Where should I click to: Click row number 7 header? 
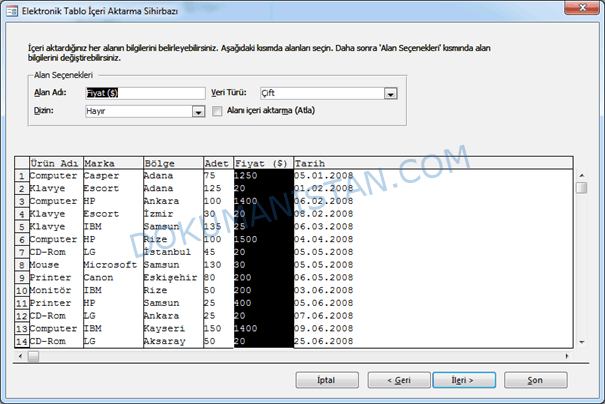click(22, 252)
